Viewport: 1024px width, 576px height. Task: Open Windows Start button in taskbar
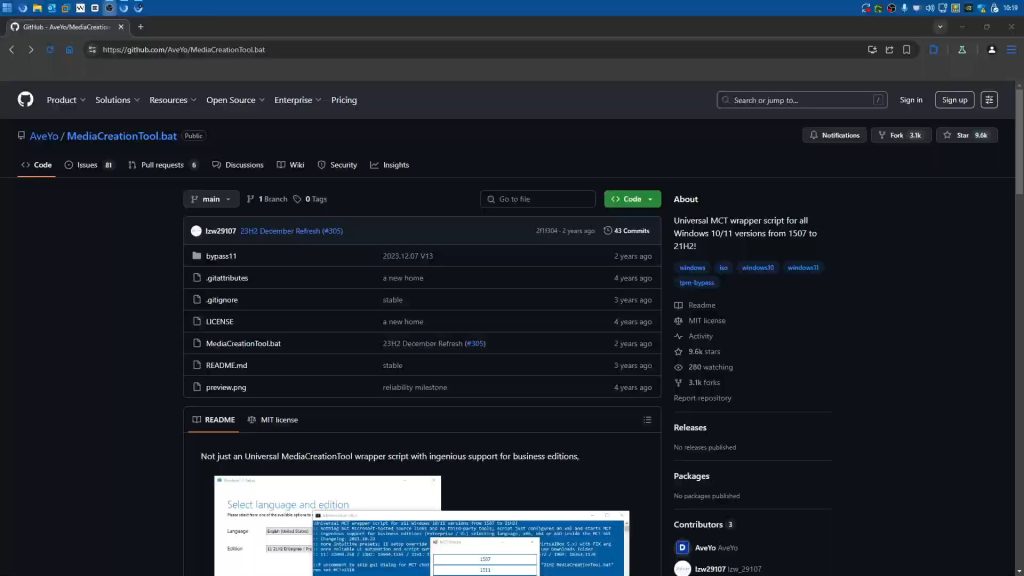[7, 8]
